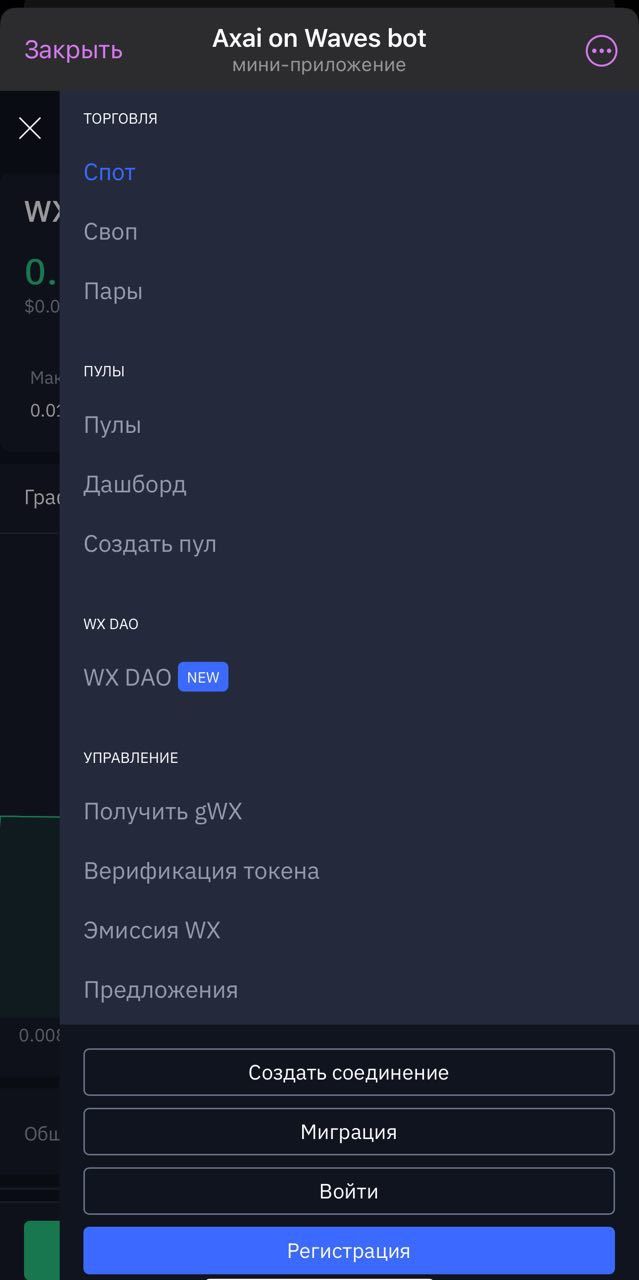Click the Axai on Waves bot title
This screenshot has width=639, height=1280.
(x=318, y=38)
